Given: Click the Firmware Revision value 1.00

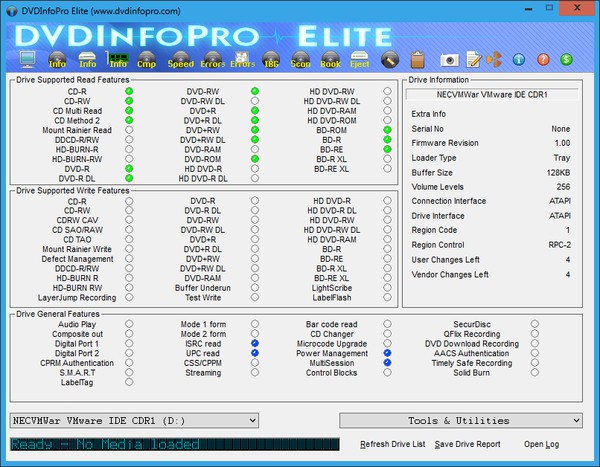Looking at the screenshot, I should tap(562, 143).
